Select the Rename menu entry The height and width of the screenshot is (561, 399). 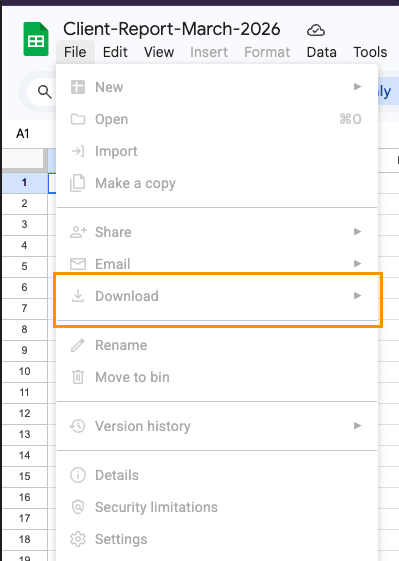[x=217, y=345]
